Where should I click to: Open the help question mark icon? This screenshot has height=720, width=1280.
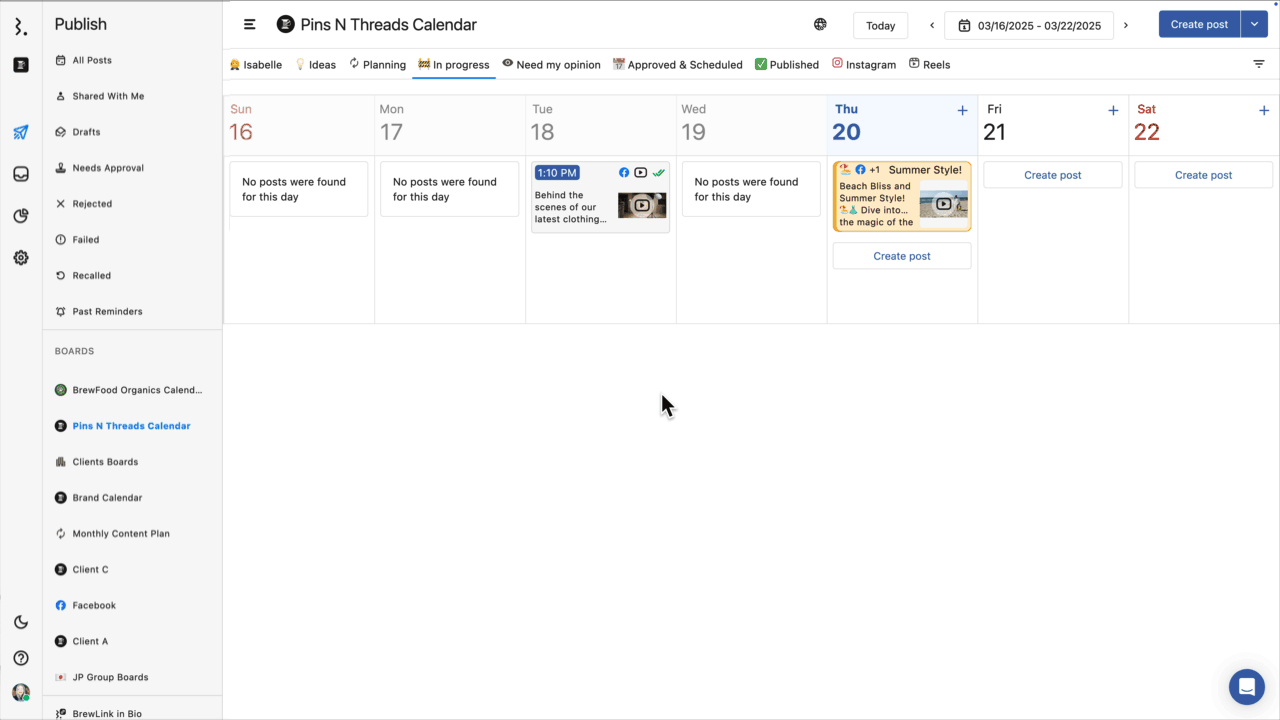point(21,658)
